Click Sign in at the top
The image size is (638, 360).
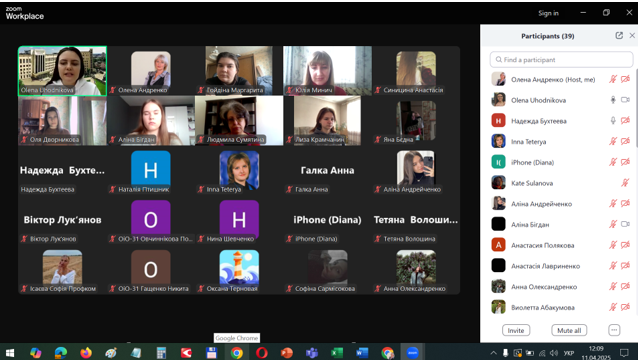(548, 13)
